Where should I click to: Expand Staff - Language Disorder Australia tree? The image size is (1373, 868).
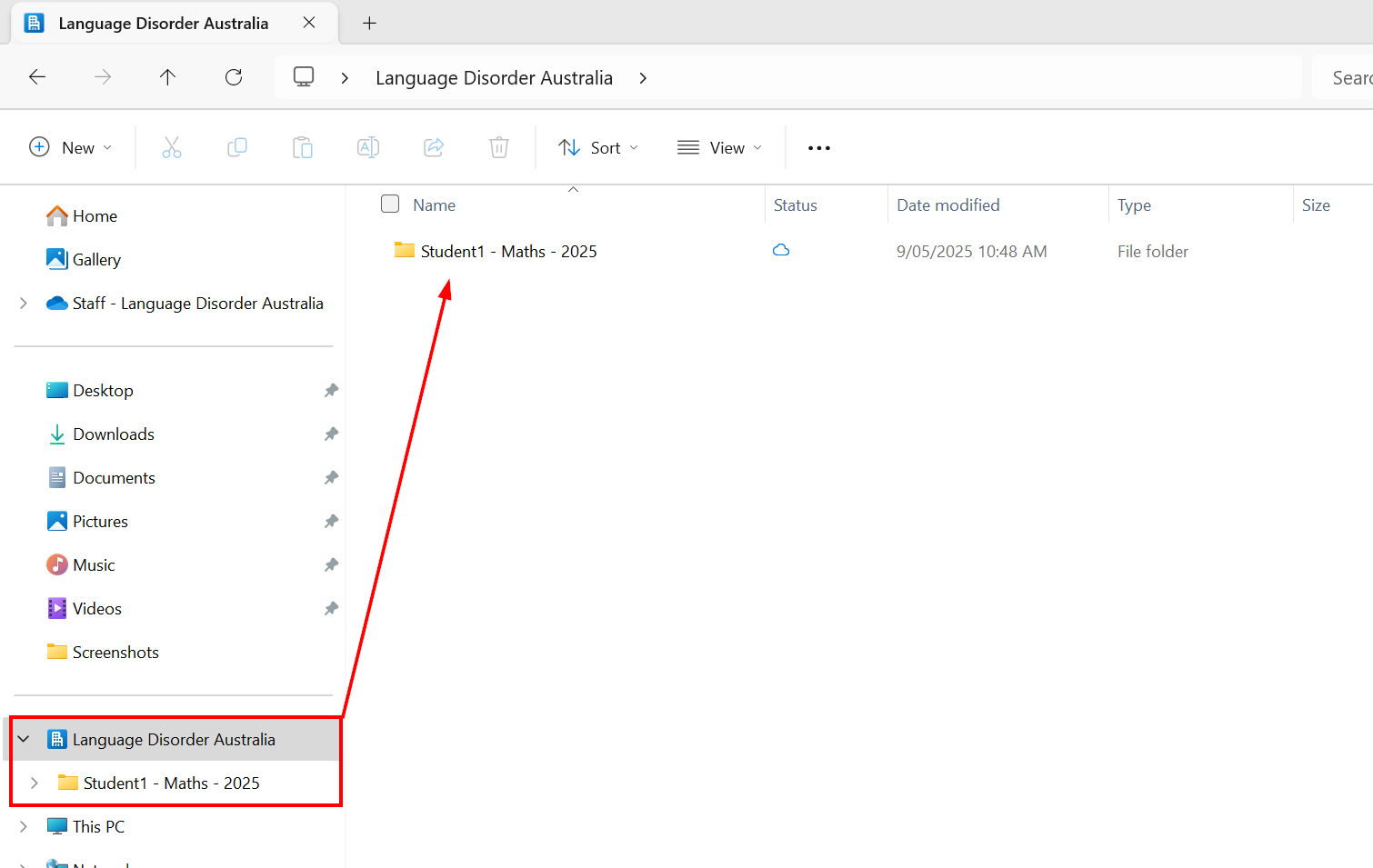click(x=24, y=304)
